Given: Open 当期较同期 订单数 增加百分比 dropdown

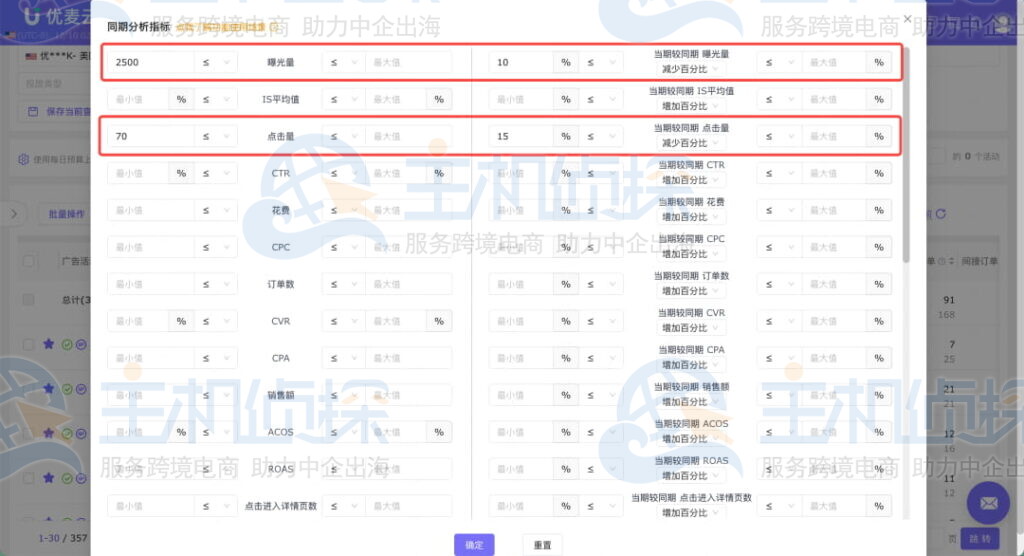Looking at the screenshot, I should point(690,291).
